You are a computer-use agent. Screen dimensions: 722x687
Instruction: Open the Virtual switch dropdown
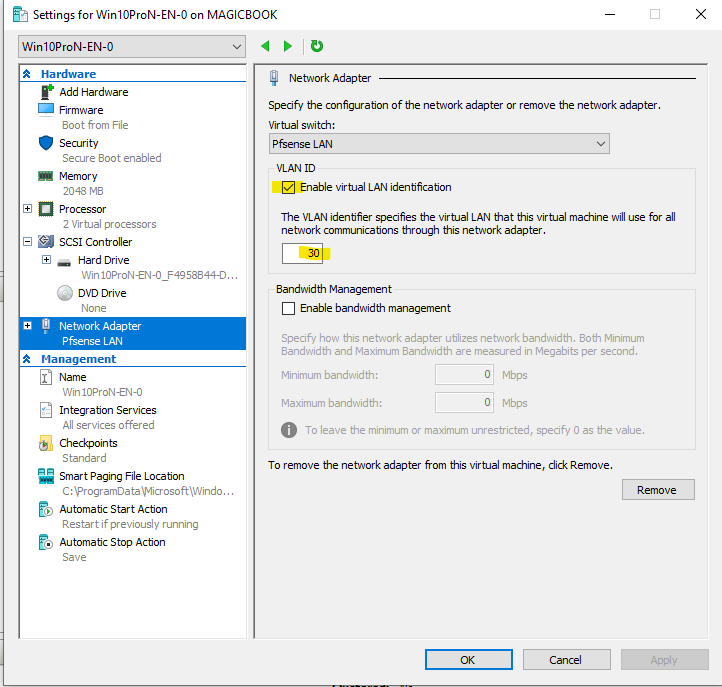coord(439,144)
